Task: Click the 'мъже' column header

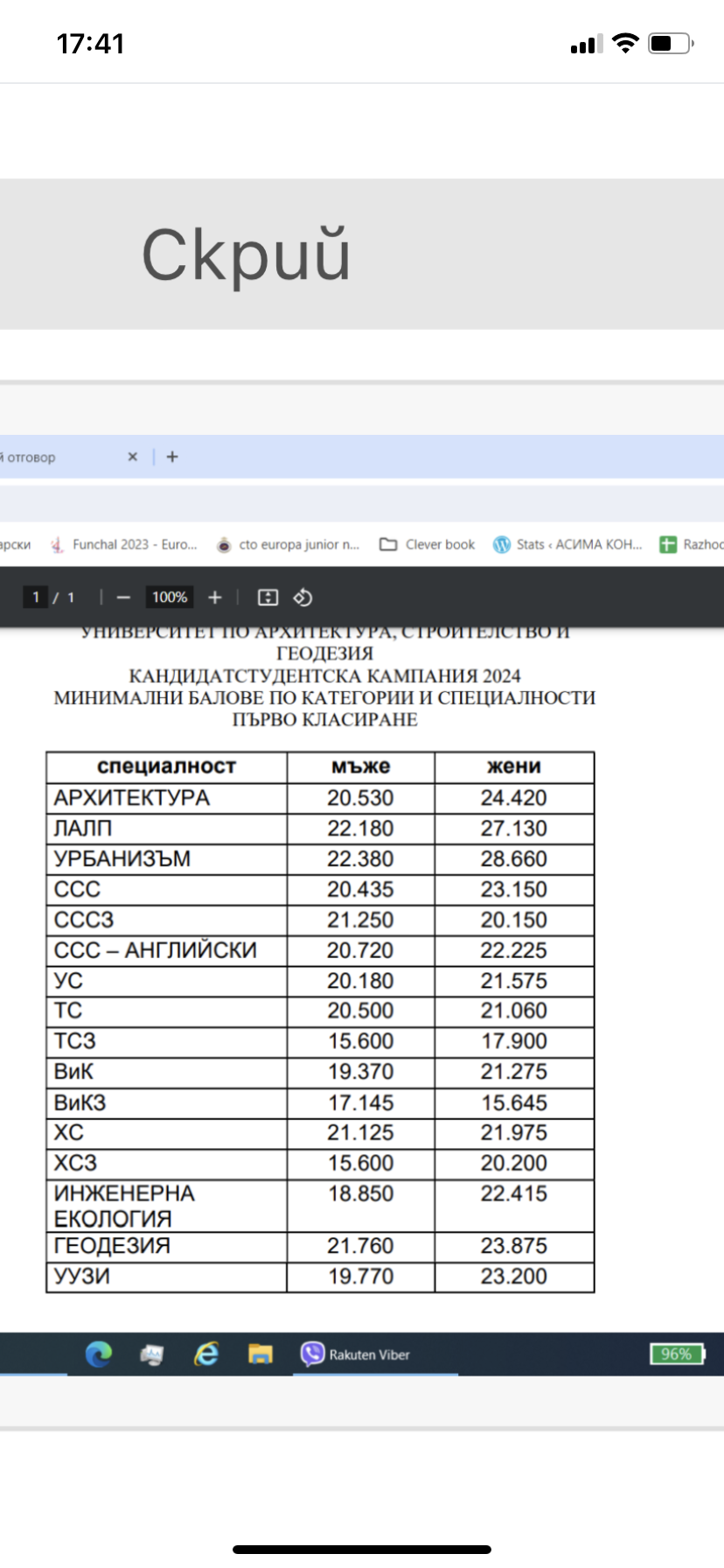Action: 361,766
